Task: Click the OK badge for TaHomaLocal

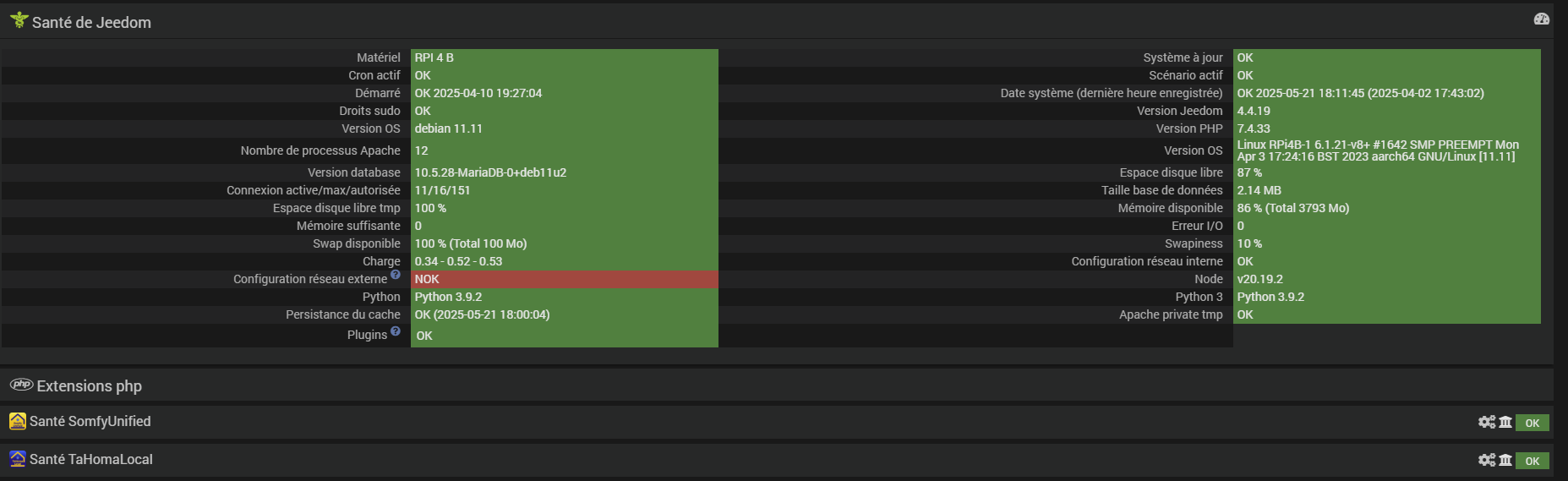Action: pyautogui.click(x=1532, y=461)
